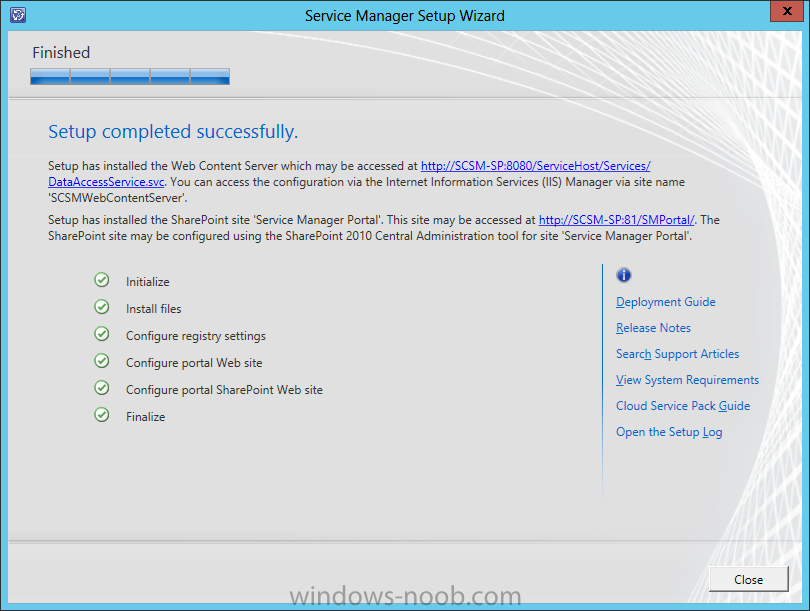Open the Release Notes link
Viewport: 810px width, 611px height.
(653, 328)
